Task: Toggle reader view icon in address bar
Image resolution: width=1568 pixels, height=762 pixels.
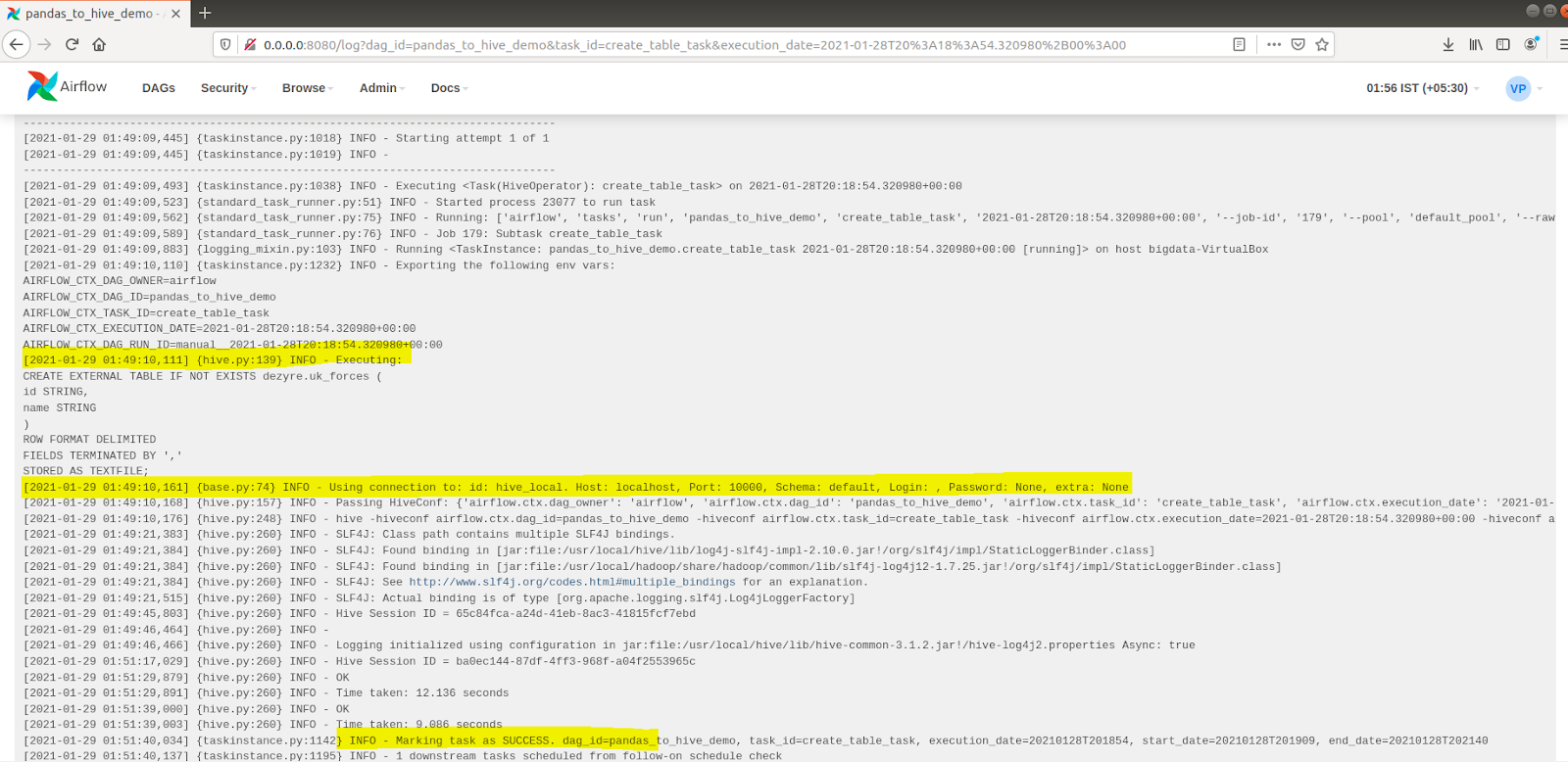Action: pyautogui.click(x=1239, y=44)
